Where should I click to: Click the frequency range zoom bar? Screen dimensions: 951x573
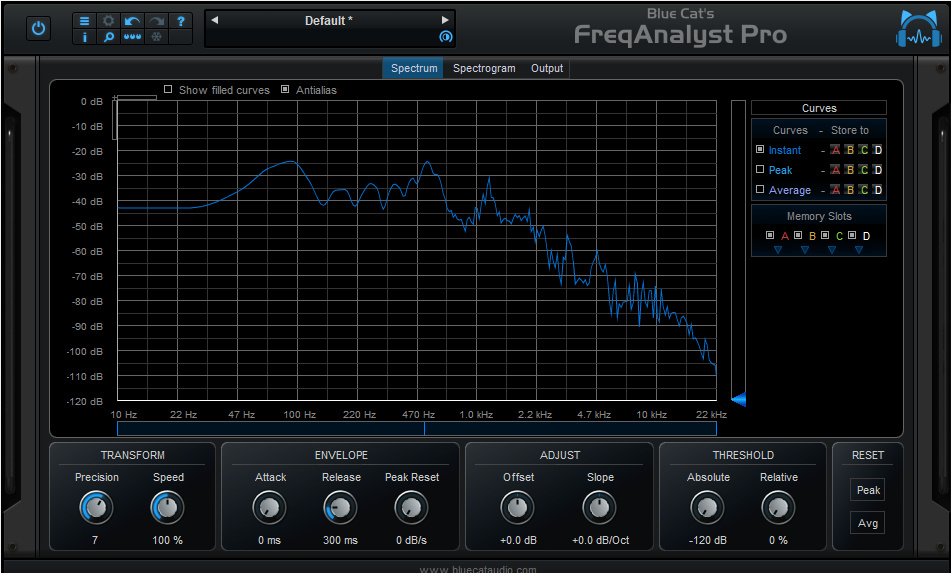click(x=417, y=429)
